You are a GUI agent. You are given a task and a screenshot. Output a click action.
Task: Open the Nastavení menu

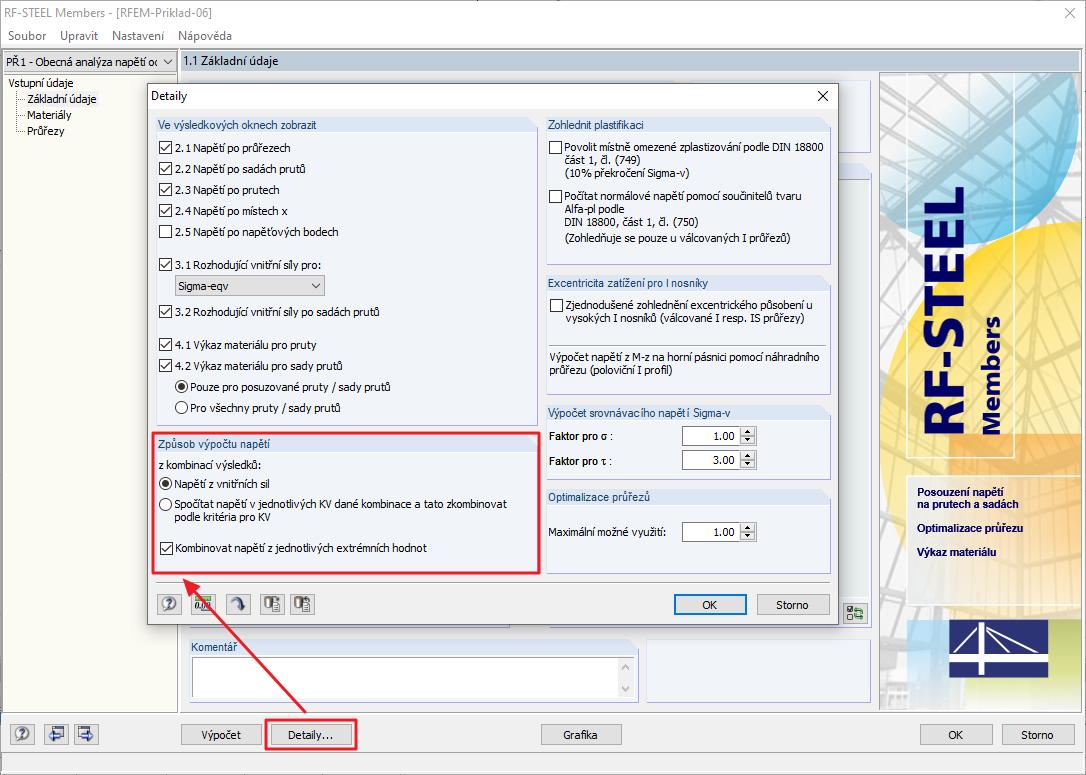pos(138,35)
